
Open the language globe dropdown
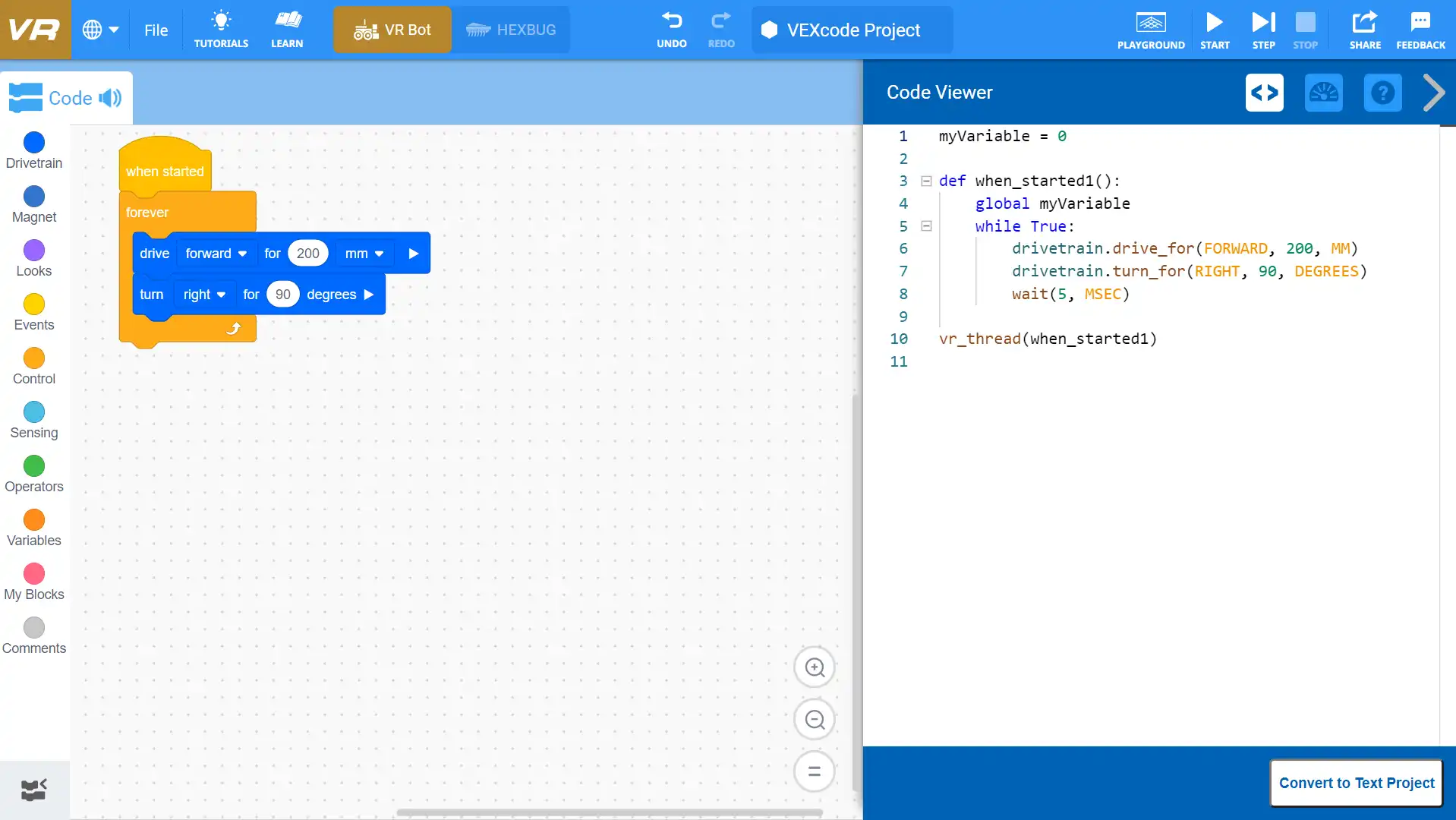pyautogui.click(x=100, y=30)
